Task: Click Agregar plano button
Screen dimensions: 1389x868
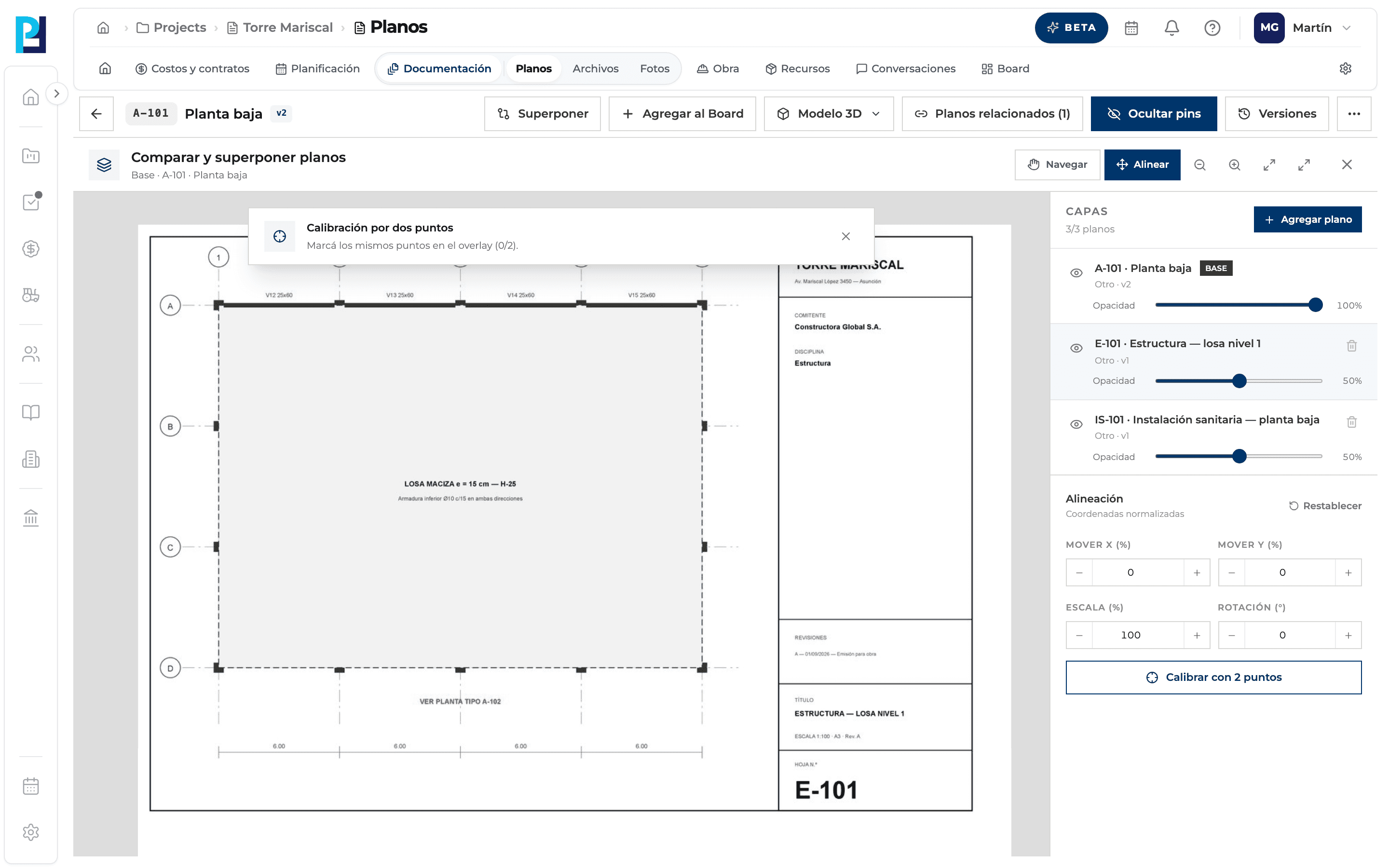Action: click(x=1307, y=219)
